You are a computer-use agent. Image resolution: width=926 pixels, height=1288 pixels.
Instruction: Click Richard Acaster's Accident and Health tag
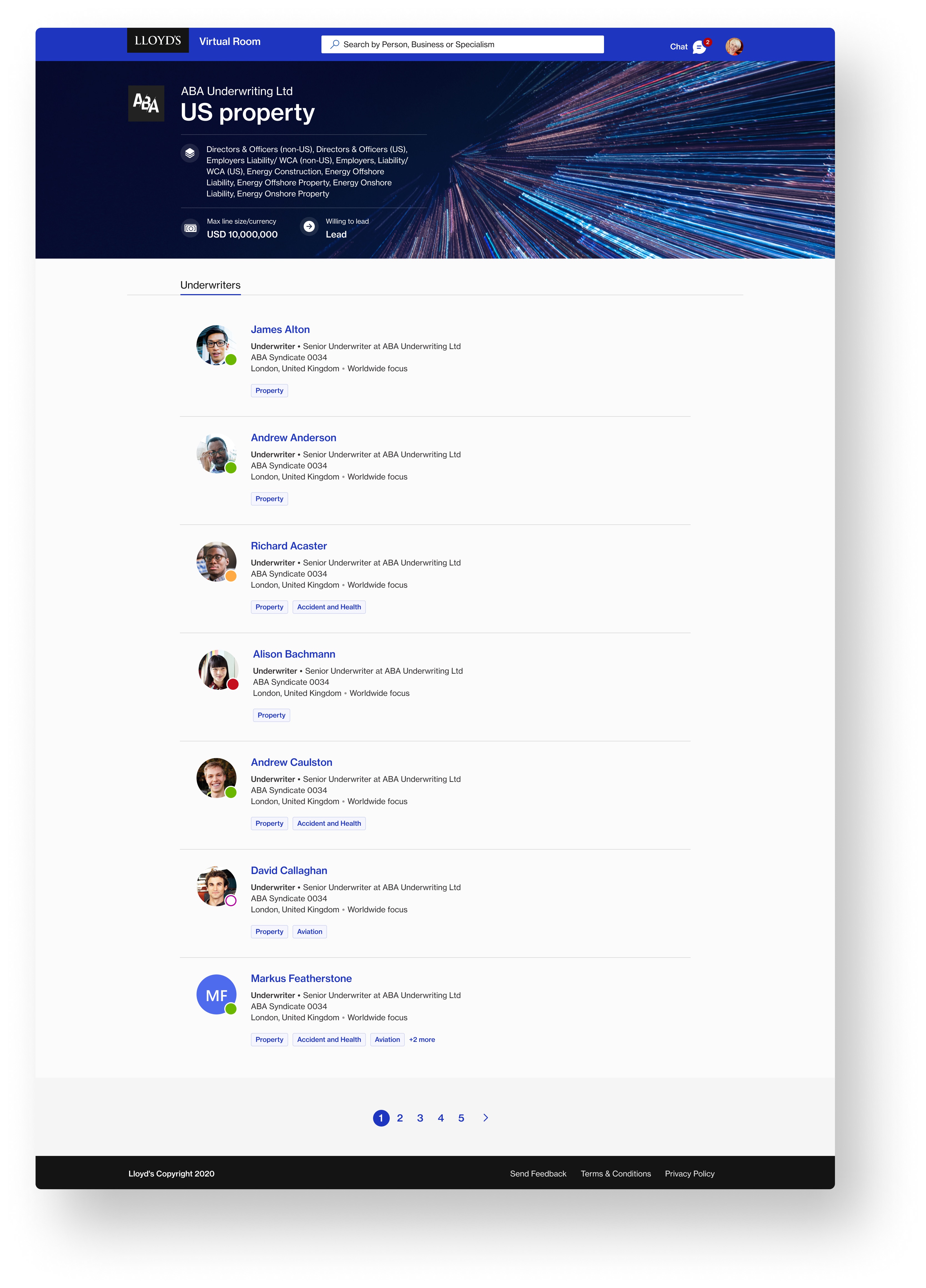329,607
